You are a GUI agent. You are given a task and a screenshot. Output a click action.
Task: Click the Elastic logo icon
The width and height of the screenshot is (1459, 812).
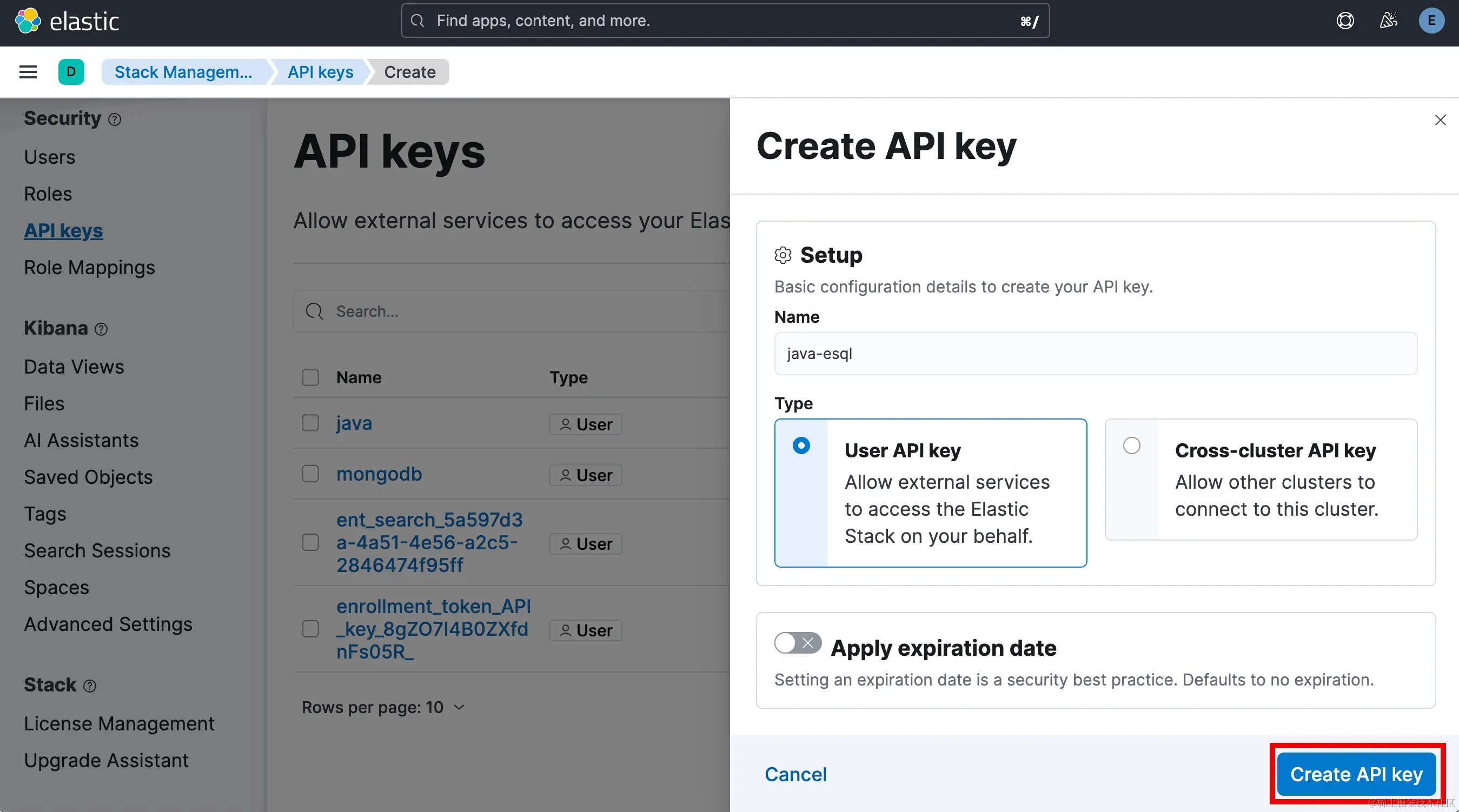(28, 22)
